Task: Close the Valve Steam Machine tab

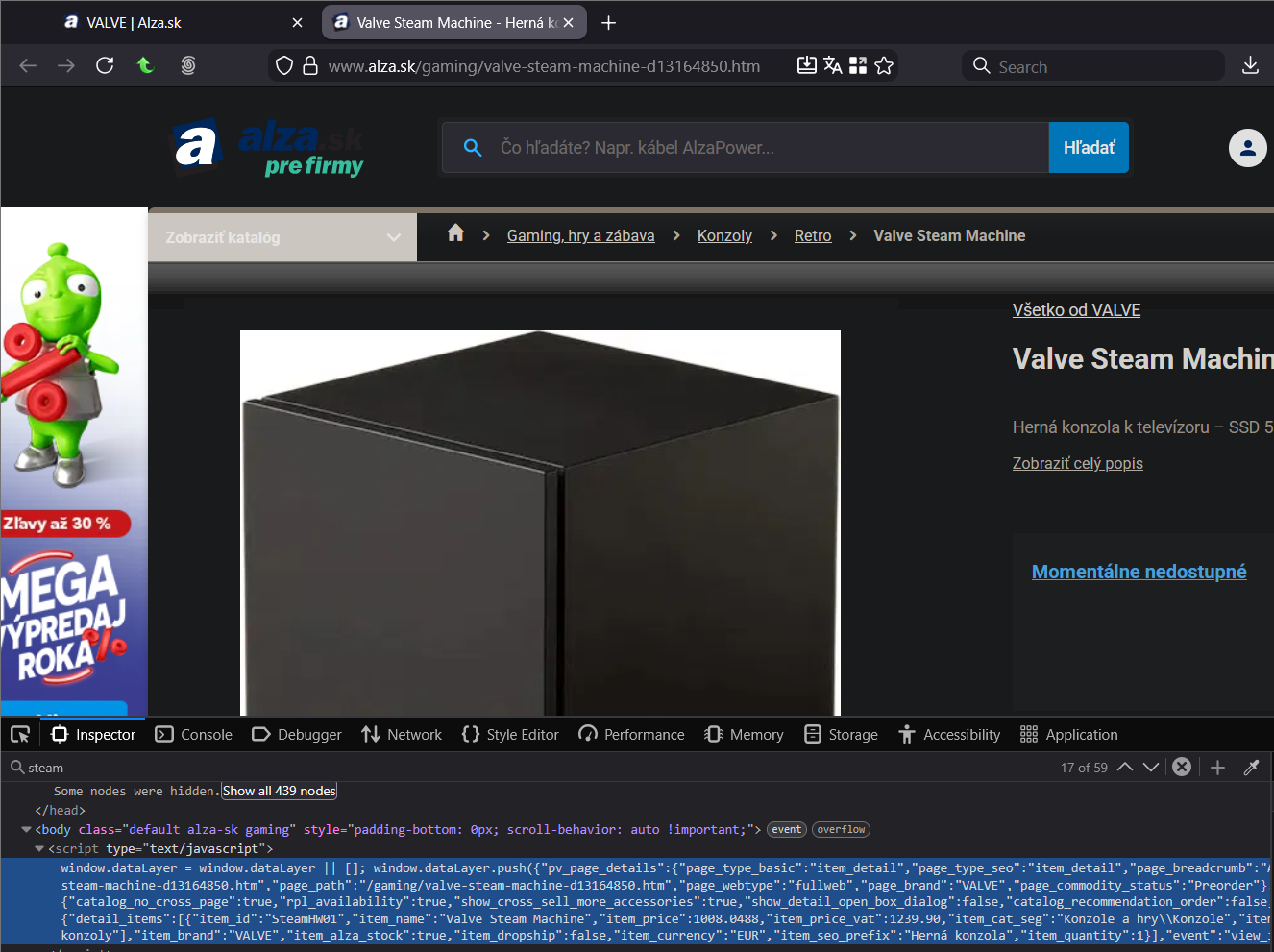Action: (568, 22)
